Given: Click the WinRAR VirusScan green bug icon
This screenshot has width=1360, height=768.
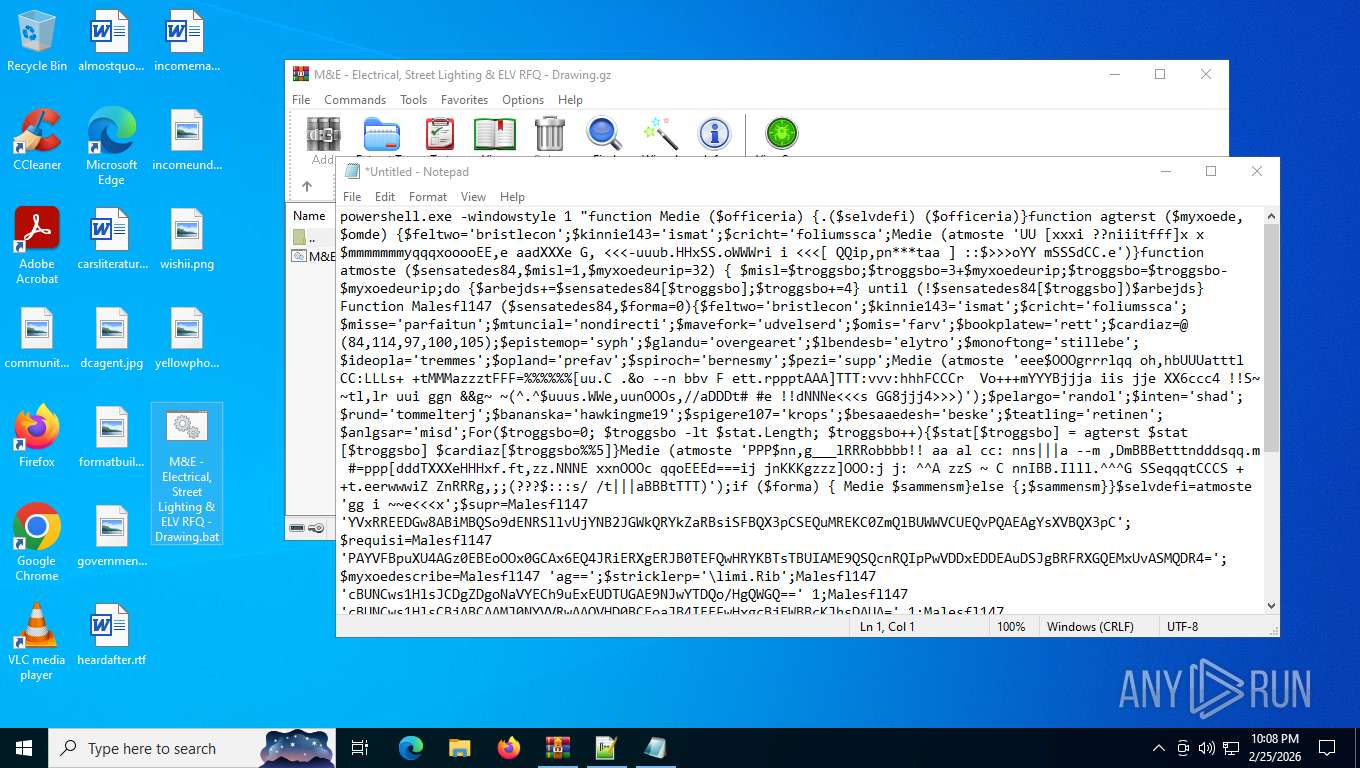Looking at the screenshot, I should (x=781, y=134).
